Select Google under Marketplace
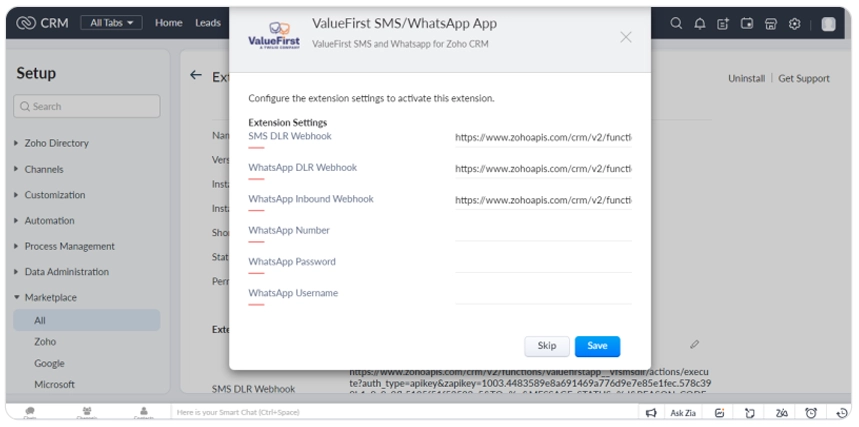 (49, 363)
